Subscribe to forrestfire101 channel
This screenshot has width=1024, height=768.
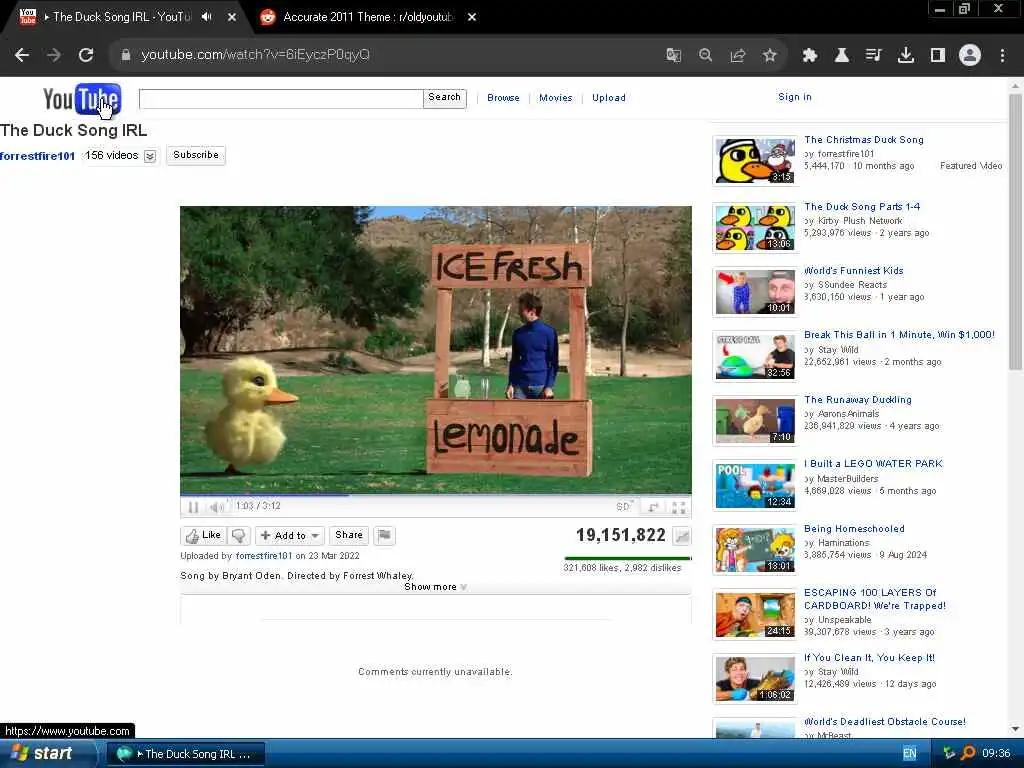point(196,155)
